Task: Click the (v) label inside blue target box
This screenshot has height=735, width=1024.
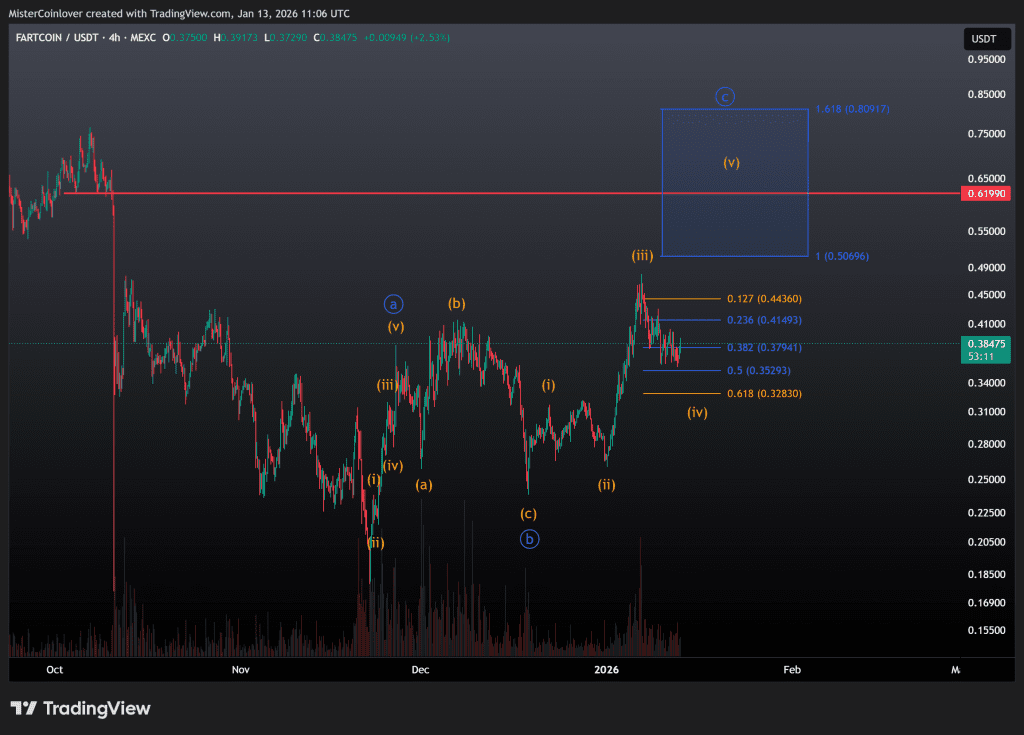Action: (732, 162)
